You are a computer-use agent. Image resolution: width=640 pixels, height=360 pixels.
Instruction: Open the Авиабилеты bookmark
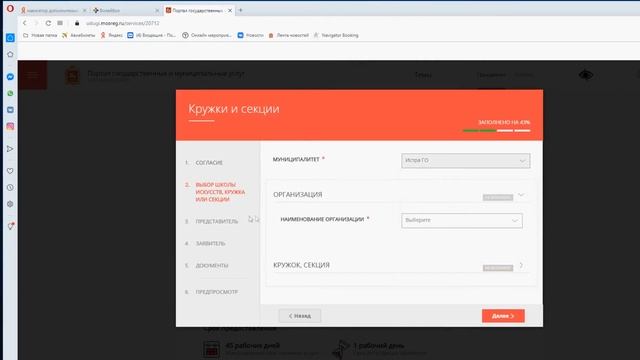coord(78,36)
